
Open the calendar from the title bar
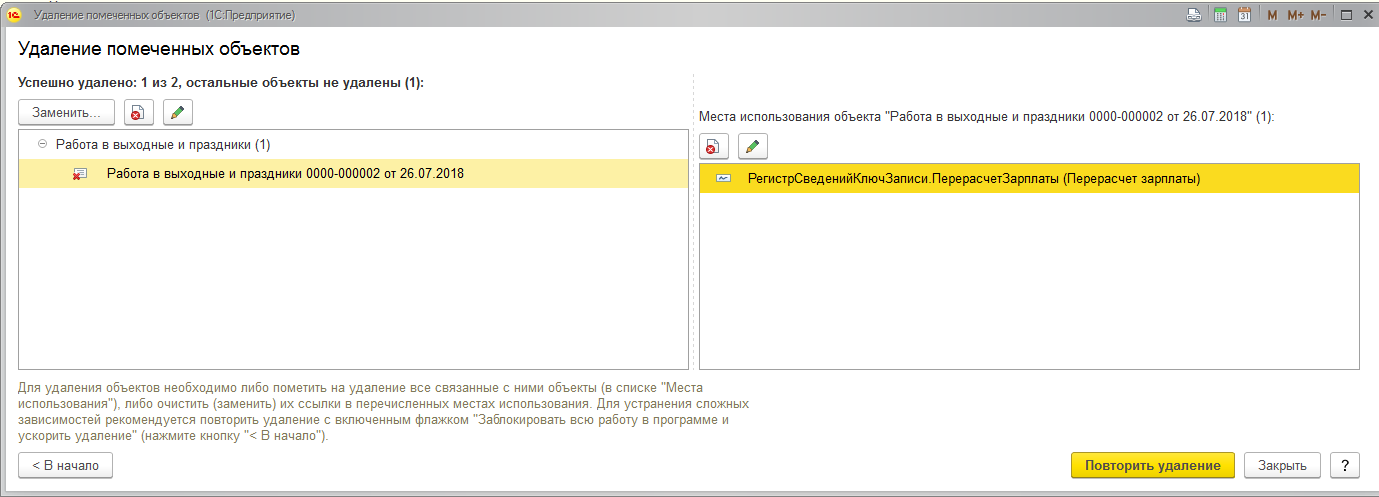click(x=1244, y=15)
